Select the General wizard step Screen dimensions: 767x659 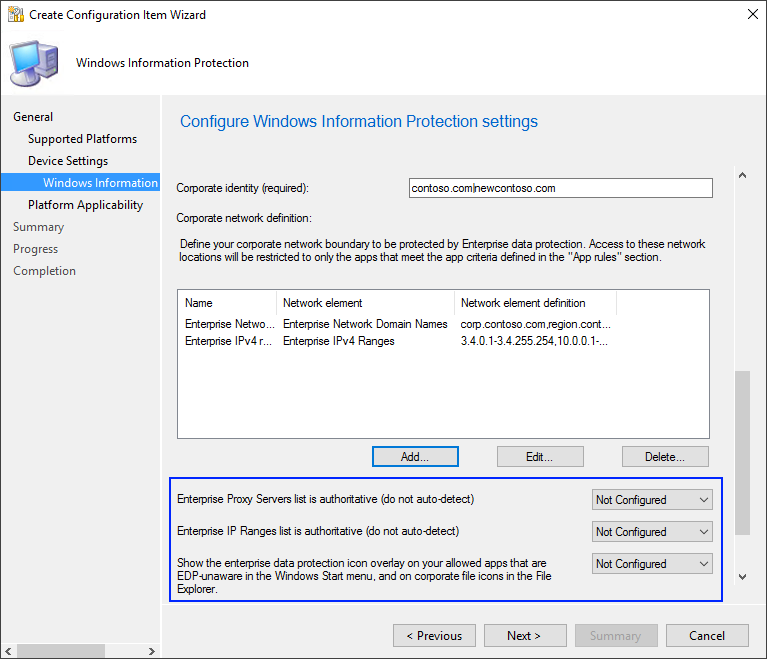(33, 117)
